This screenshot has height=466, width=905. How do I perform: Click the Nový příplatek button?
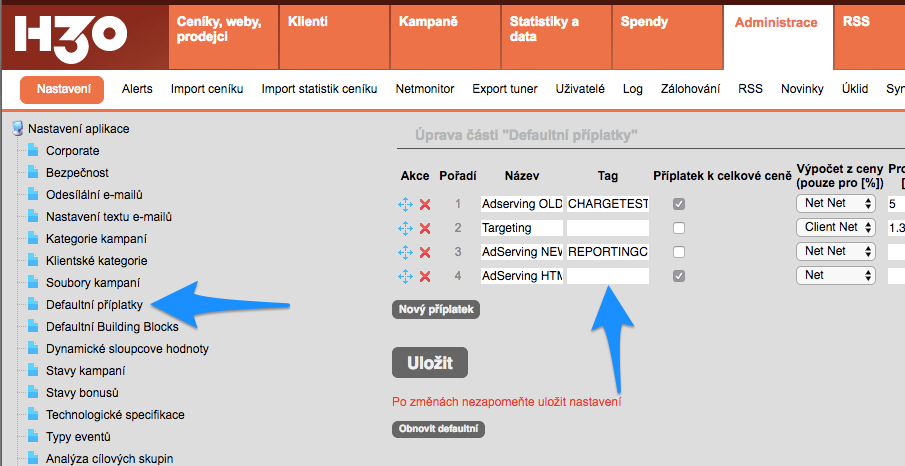click(x=436, y=309)
